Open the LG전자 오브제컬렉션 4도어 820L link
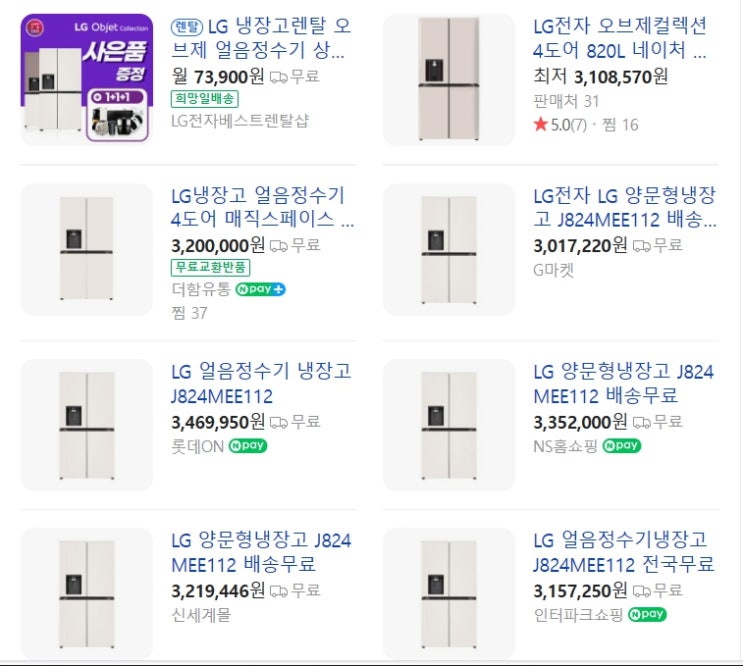Image resolution: width=743 pixels, height=666 pixels. pos(622,38)
